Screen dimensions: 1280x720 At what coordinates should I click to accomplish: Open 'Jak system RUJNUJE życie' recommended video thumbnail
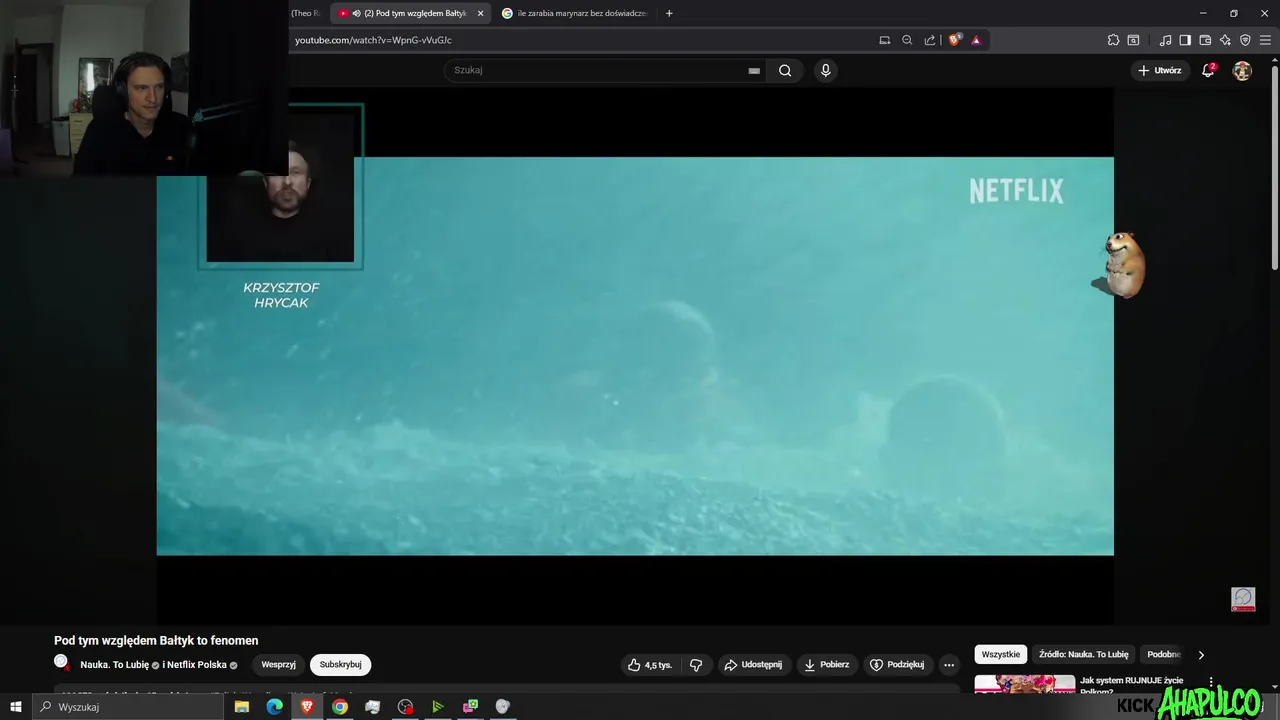coord(1025,685)
